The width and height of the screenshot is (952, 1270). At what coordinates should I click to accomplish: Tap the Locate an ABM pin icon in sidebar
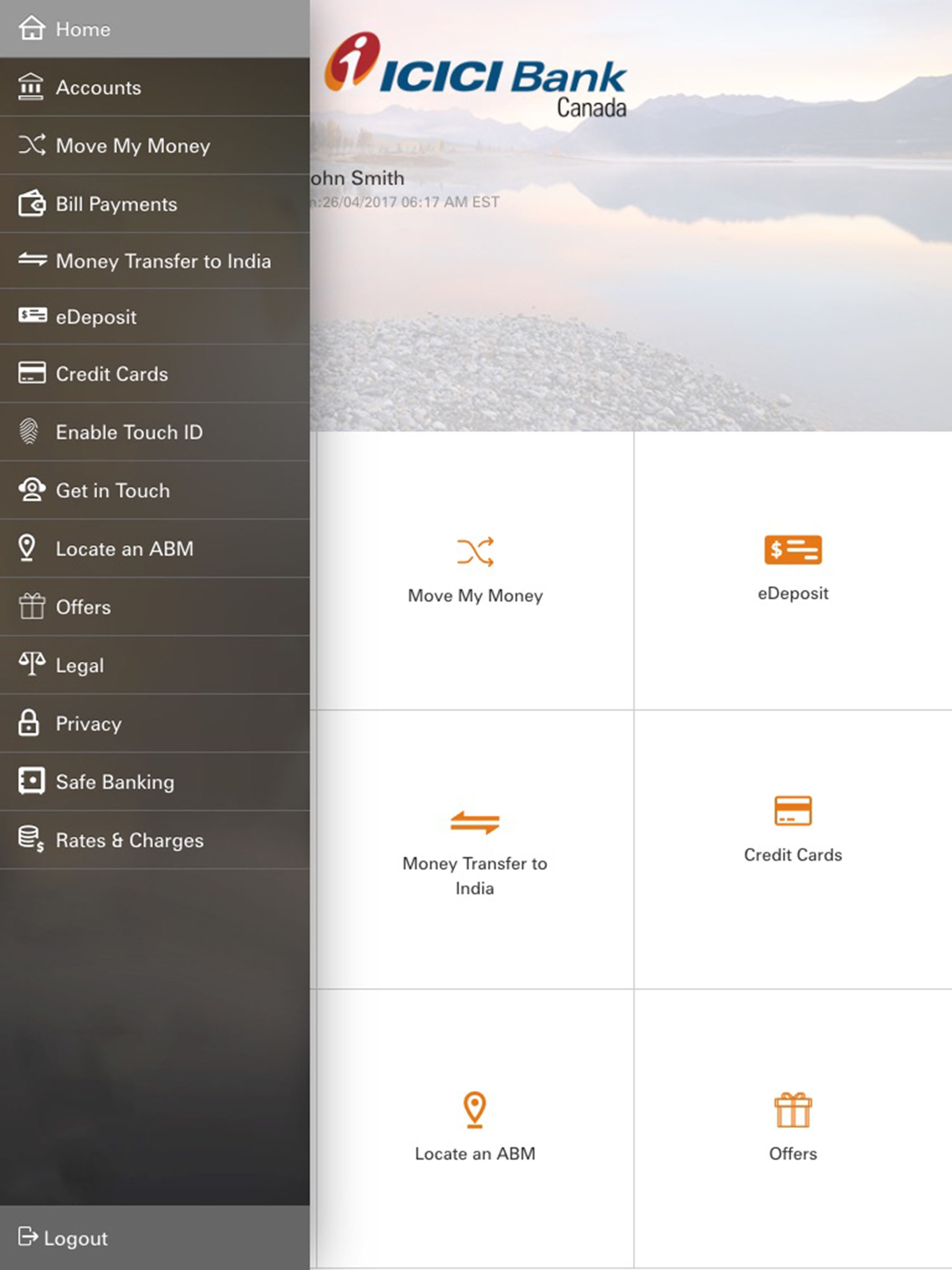[x=27, y=548]
